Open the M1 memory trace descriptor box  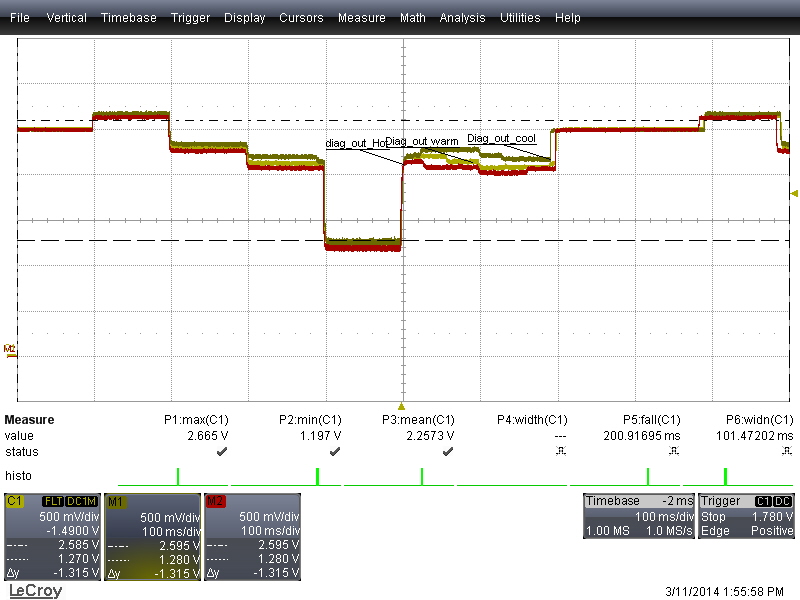152,537
